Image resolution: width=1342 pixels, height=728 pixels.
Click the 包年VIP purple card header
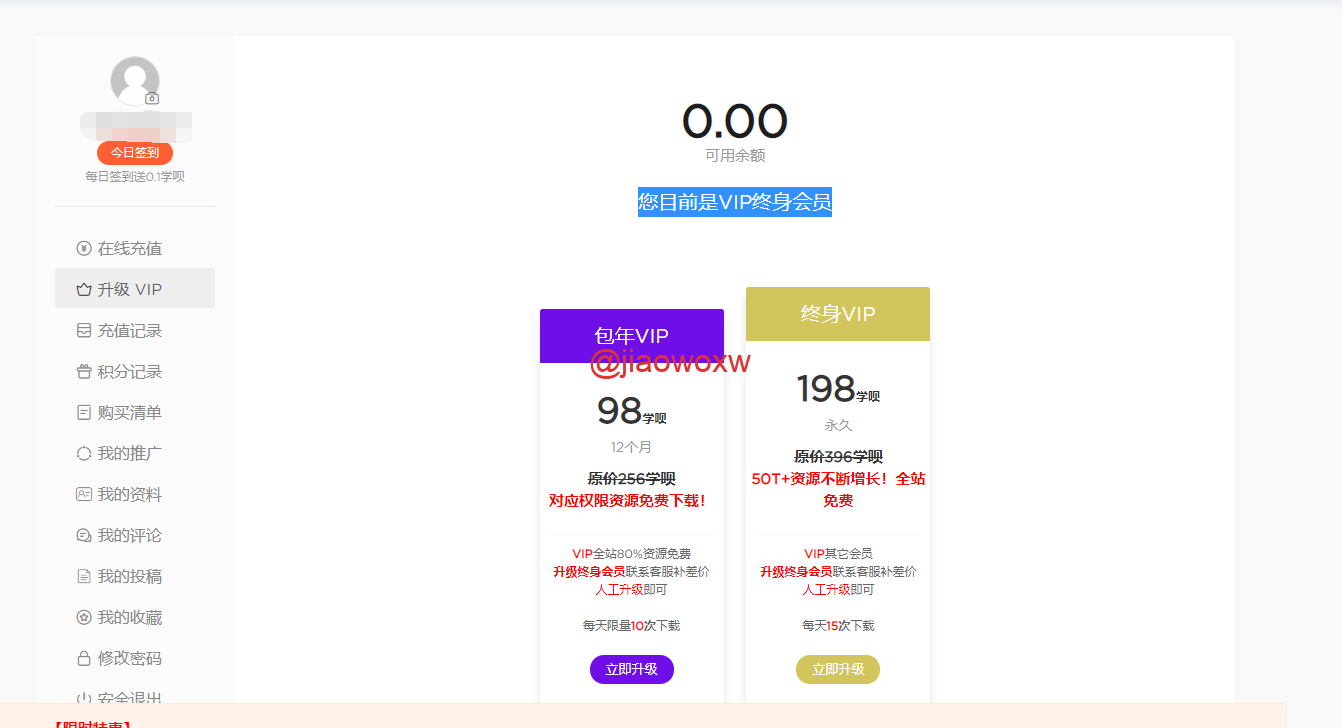tap(632, 336)
